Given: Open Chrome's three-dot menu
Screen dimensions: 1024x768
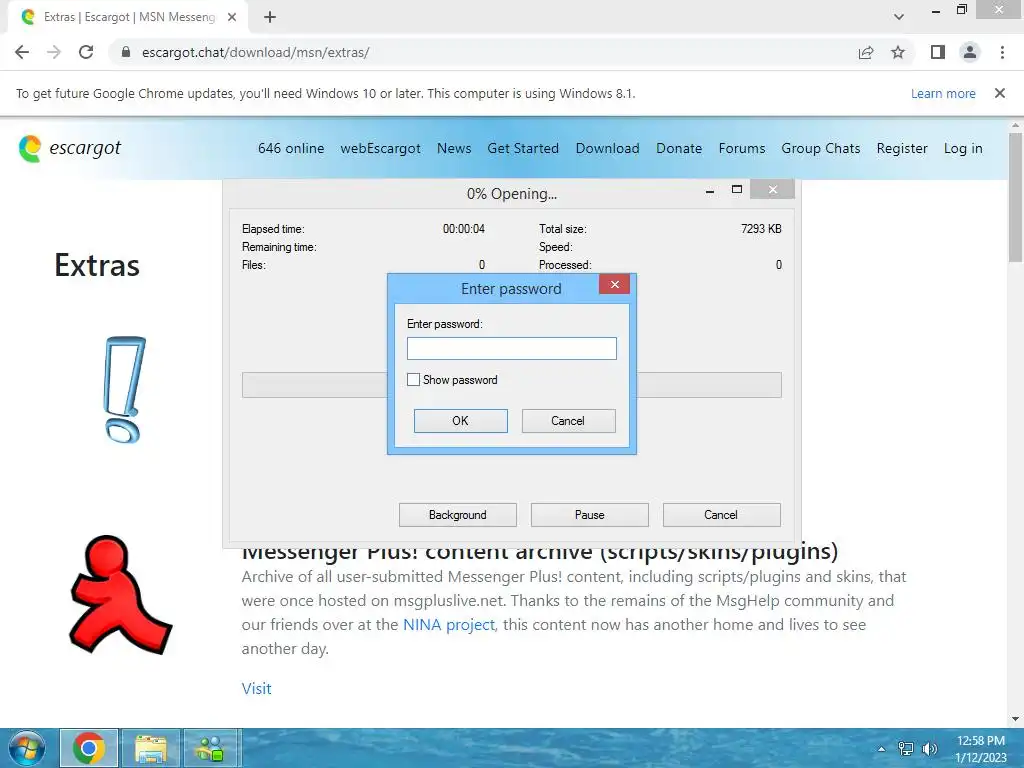Looking at the screenshot, I should (x=1002, y=52).
